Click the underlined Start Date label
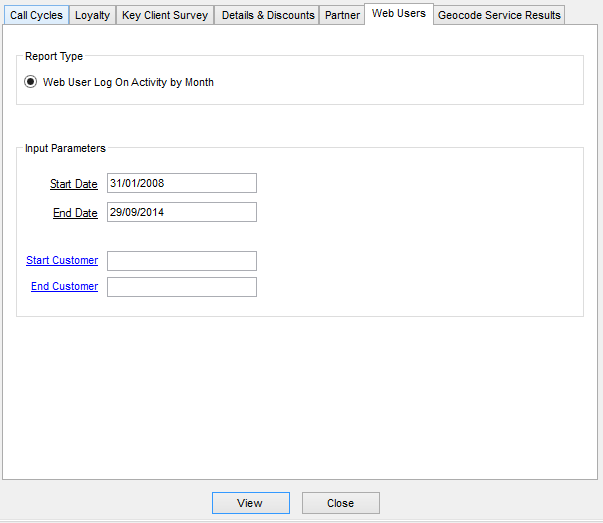 click(x=74, y=184)
